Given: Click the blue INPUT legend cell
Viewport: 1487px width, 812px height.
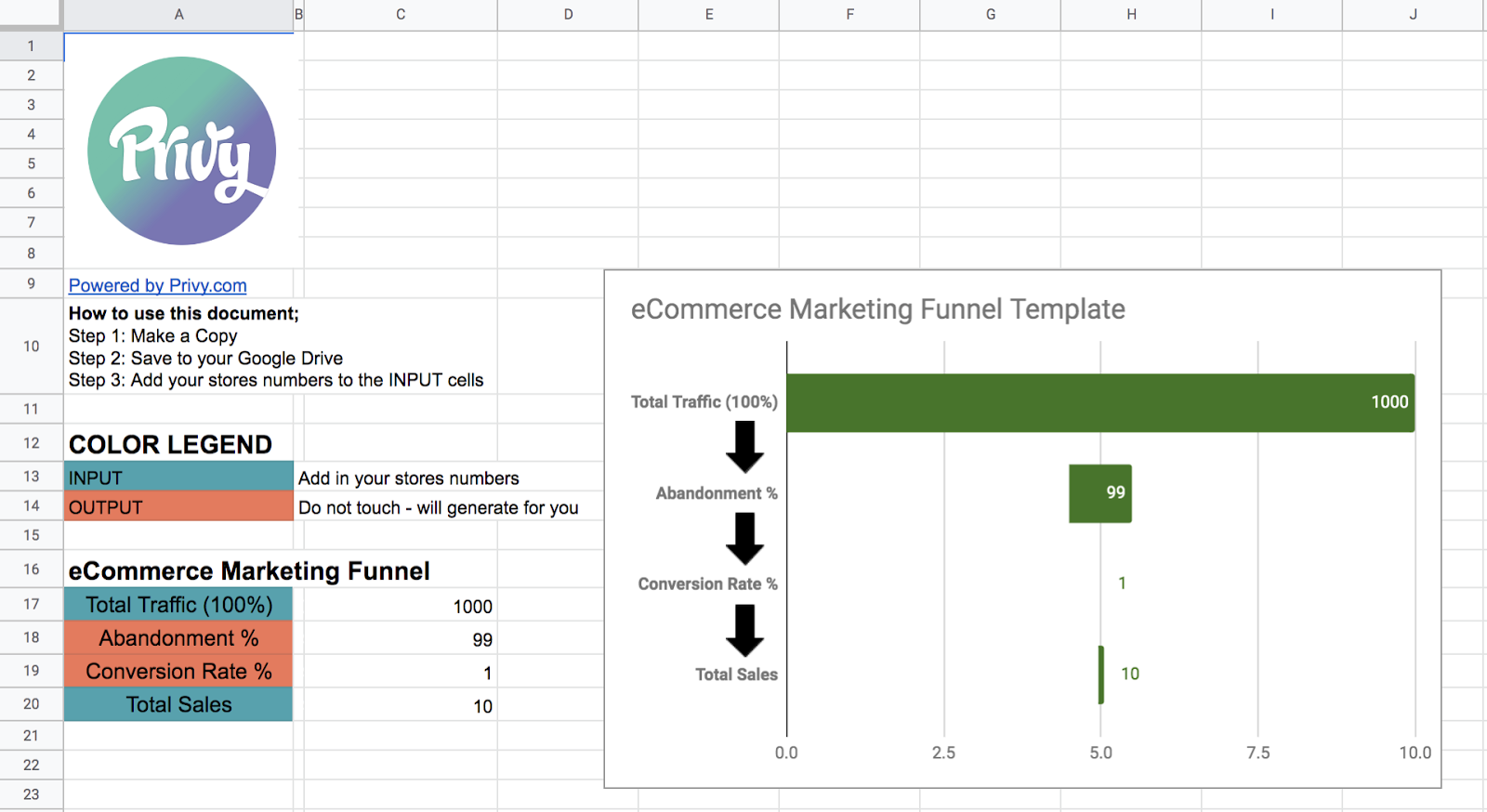Looking at the screenshot, I should [x=178, y=477].
